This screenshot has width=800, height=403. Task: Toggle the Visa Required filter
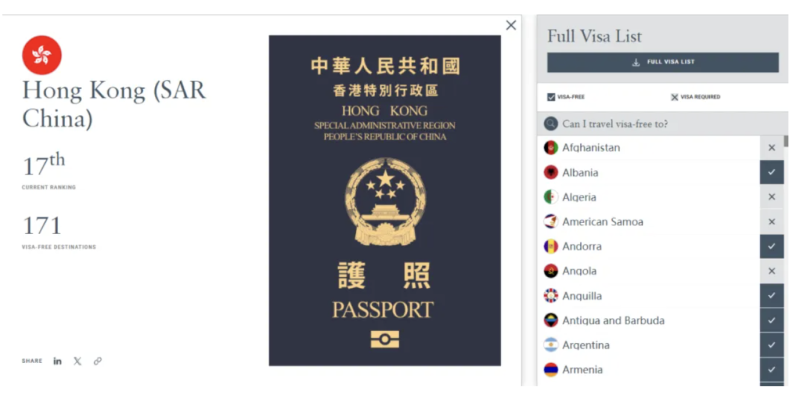point(674,97)
